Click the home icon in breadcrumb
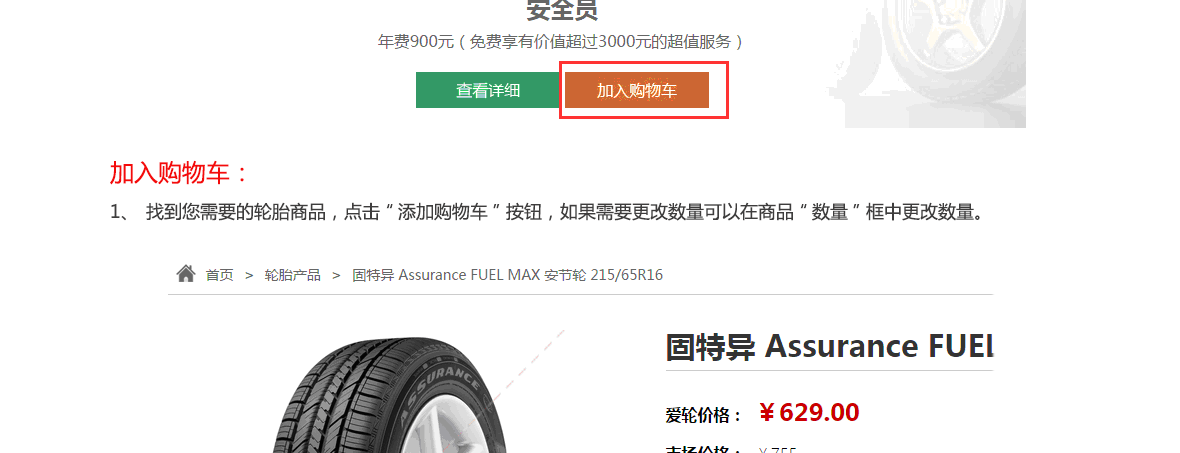The height and width of the screenshot is (453, 1180). coord(186,274)
